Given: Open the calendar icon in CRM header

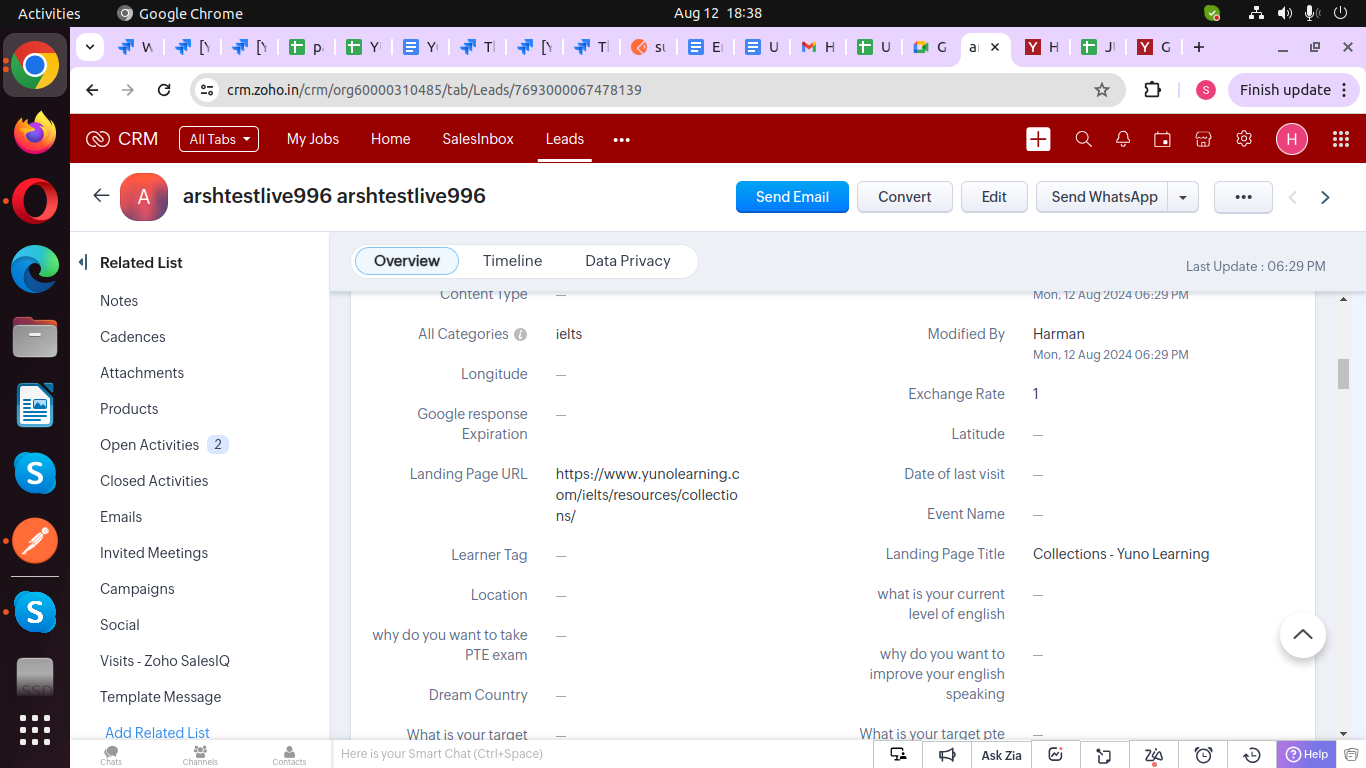Looking at the screenshot, I should [x=1162, y=139].
